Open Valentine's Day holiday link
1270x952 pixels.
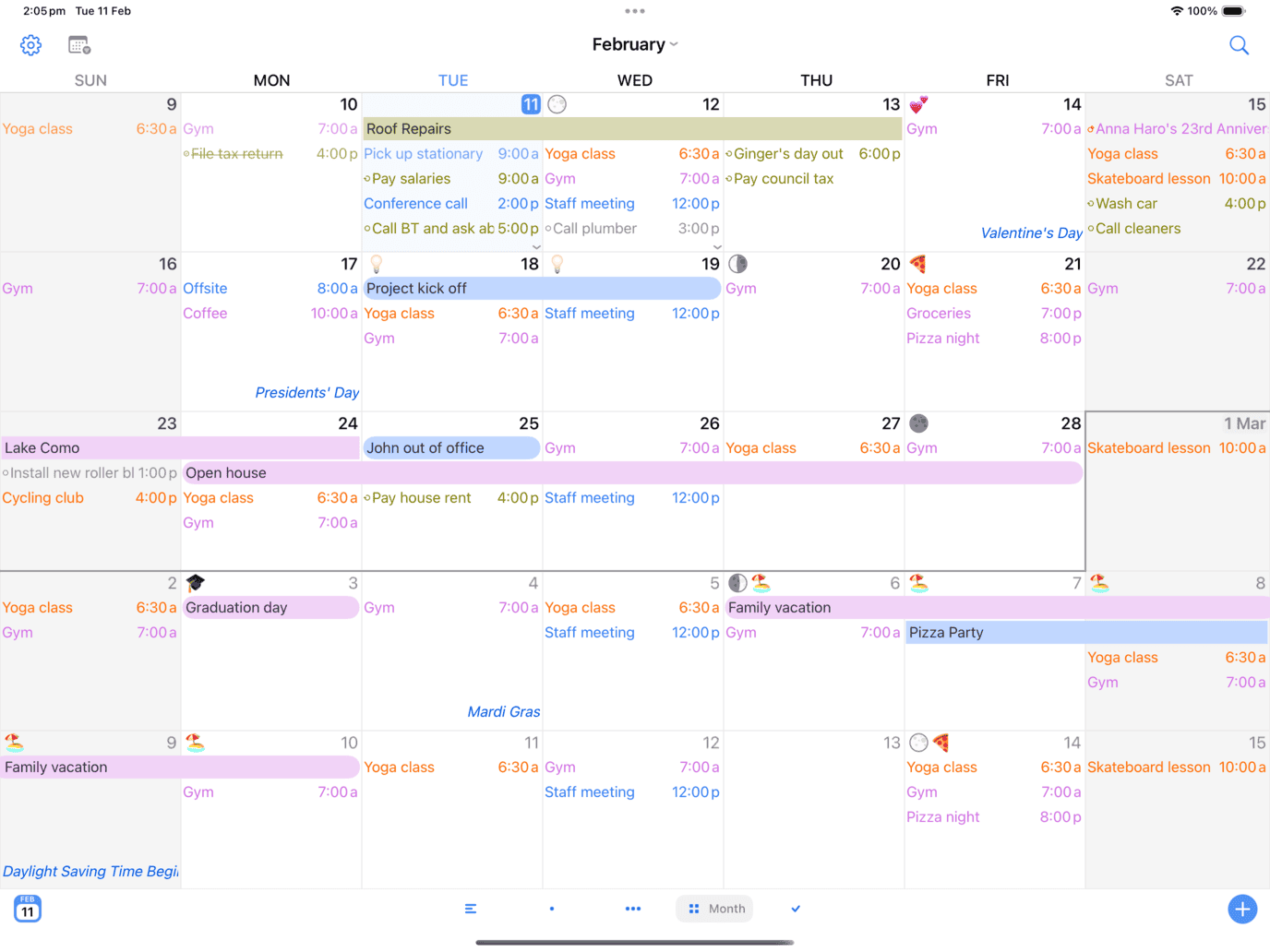click(x=1031, y=233)
